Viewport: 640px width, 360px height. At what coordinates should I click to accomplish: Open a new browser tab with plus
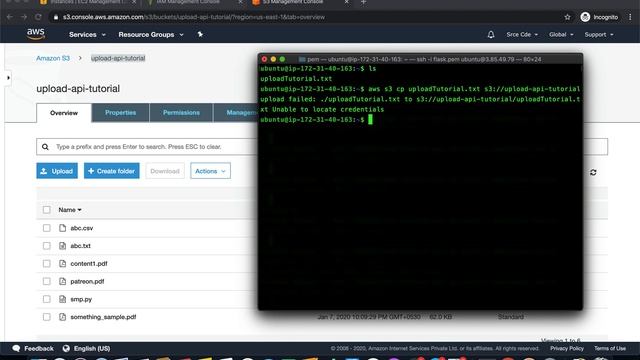point(363,2)
